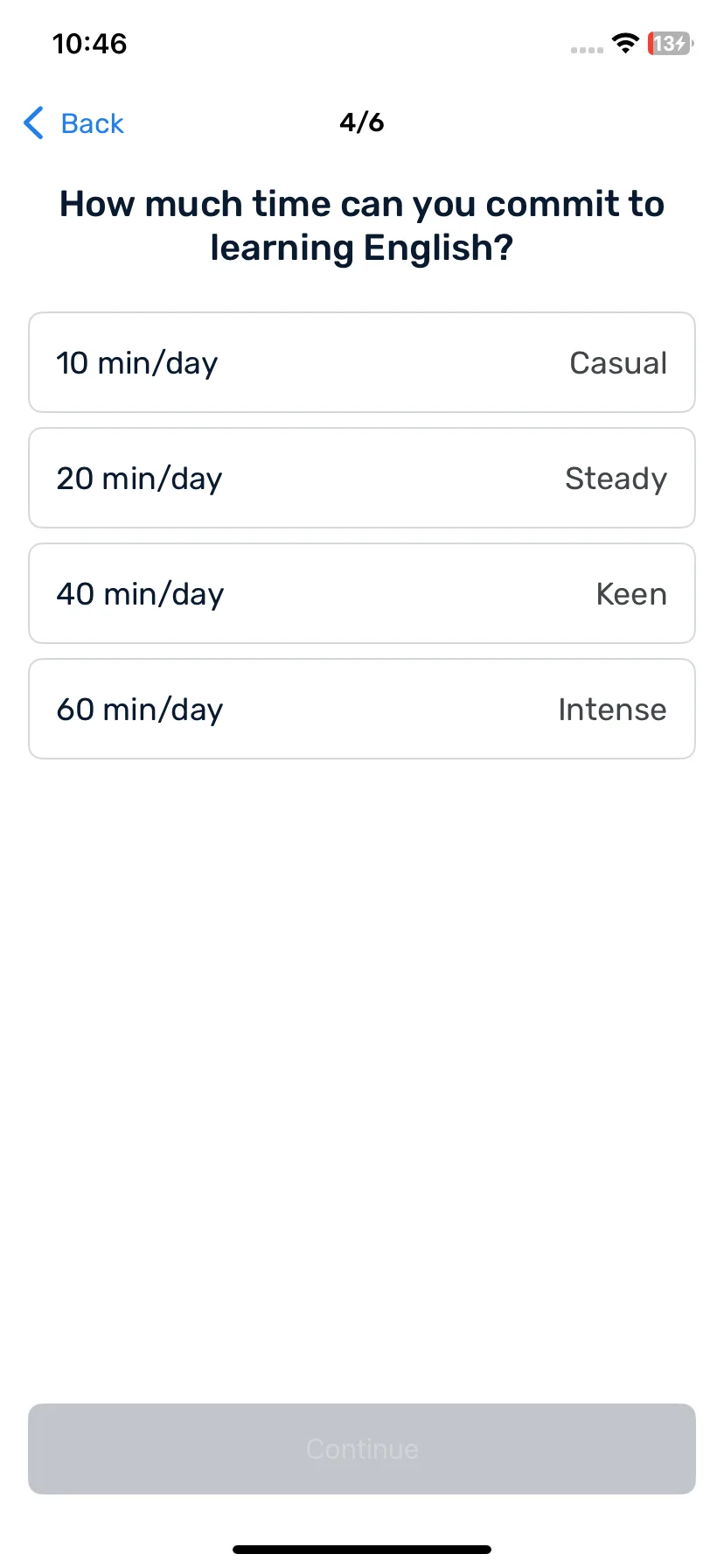Choose the Casual commitment label
The width and height of the screenshot is (724, 1568).
tap(618, 363)
